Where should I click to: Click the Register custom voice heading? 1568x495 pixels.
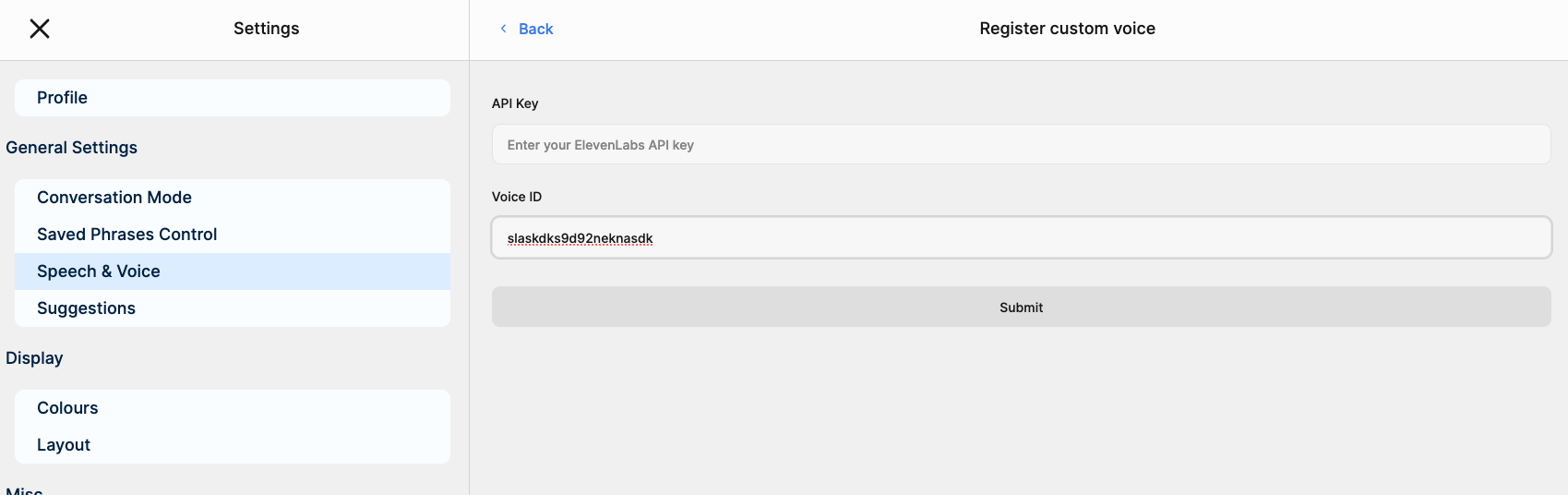coord(1067,29)
